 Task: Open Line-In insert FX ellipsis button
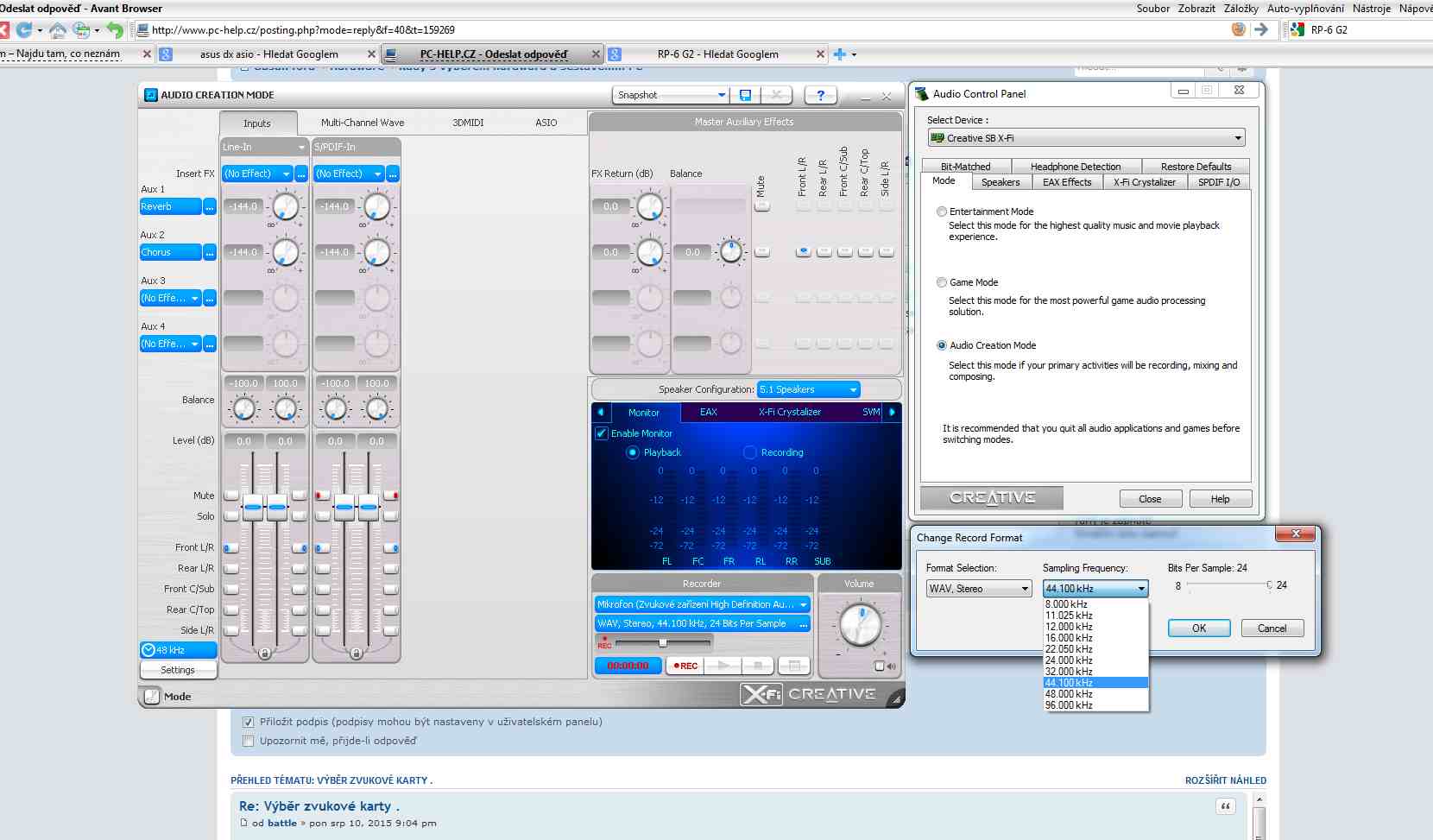point(301,174)
